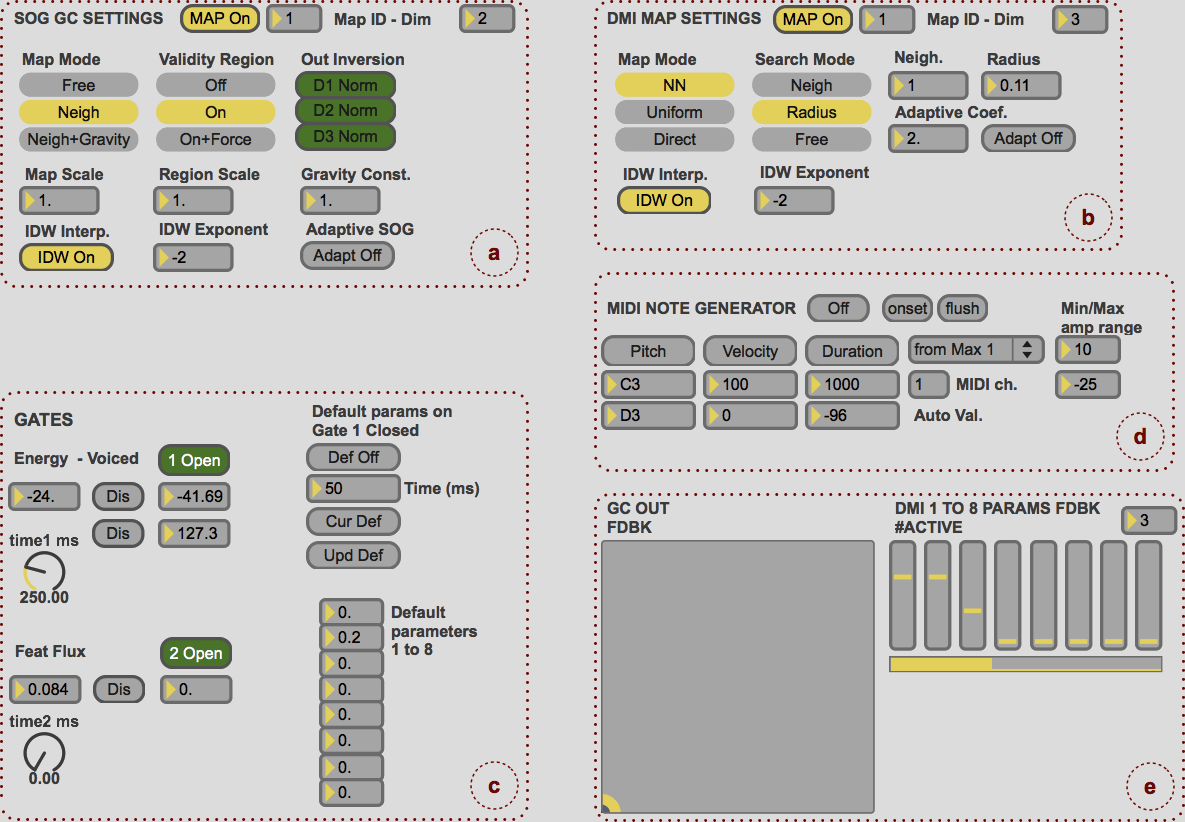
Task: Click the onset button
Action: [908, 308]
